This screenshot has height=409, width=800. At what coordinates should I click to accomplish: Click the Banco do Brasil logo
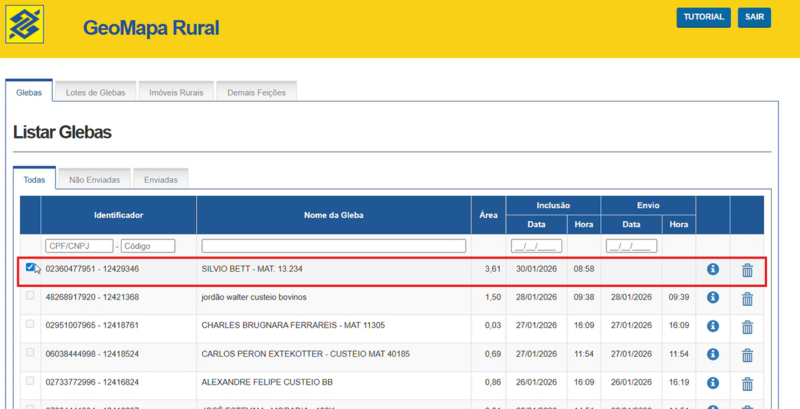[x=25, y=25]
